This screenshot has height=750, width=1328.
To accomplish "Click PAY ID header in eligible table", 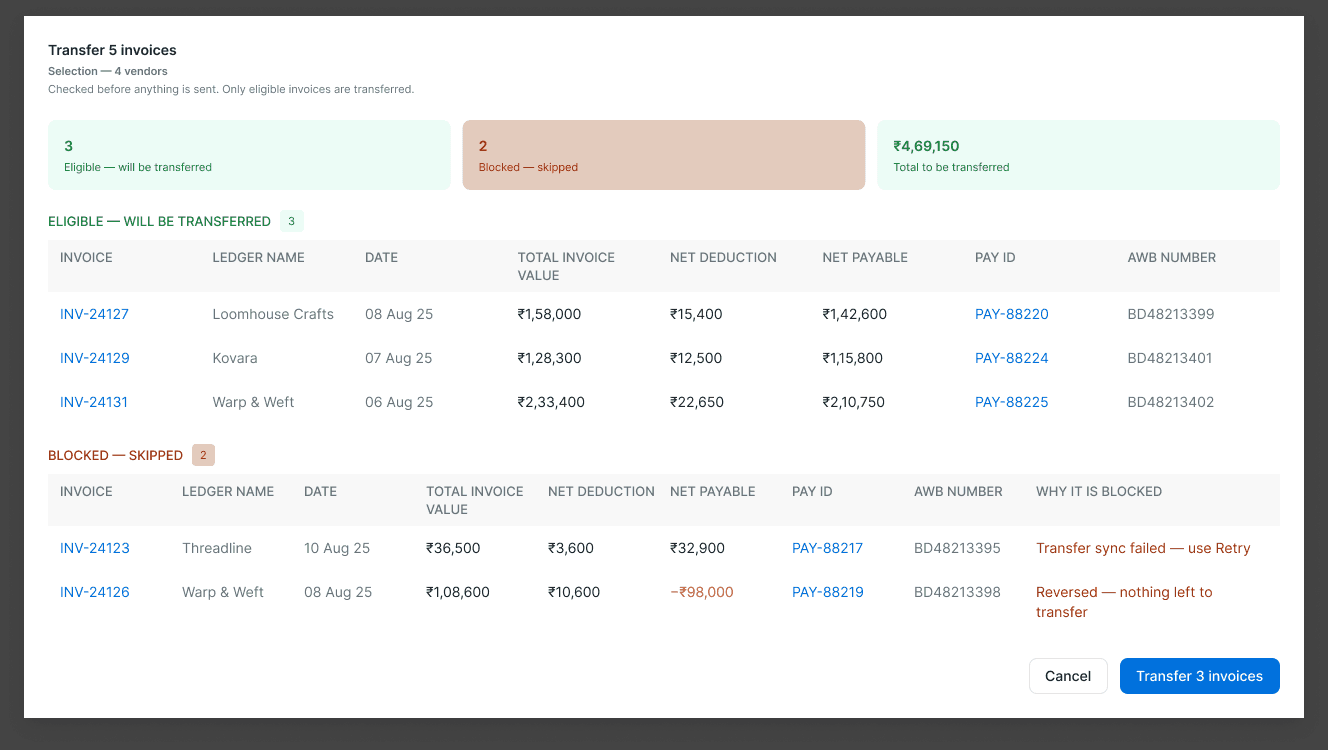I will tap(995, 257).
